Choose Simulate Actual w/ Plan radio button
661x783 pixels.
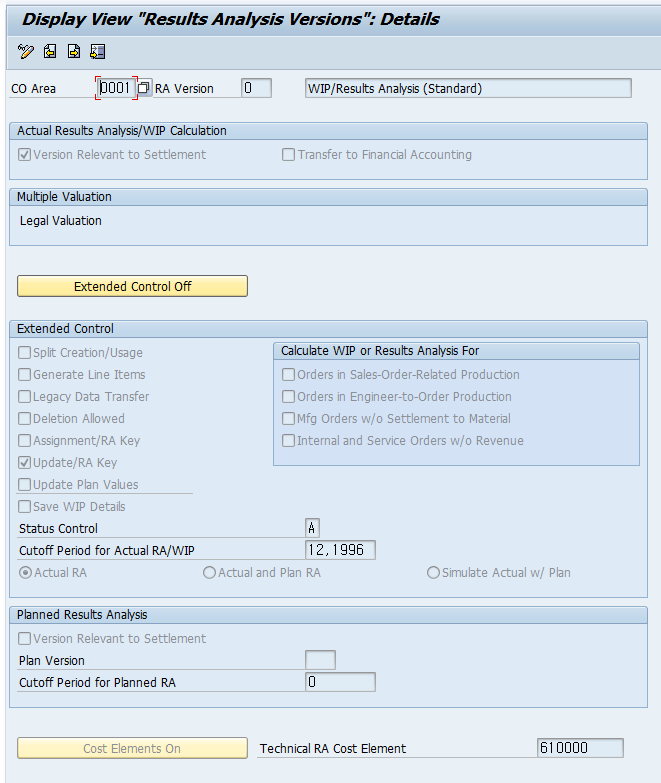(x=433, y=572)
